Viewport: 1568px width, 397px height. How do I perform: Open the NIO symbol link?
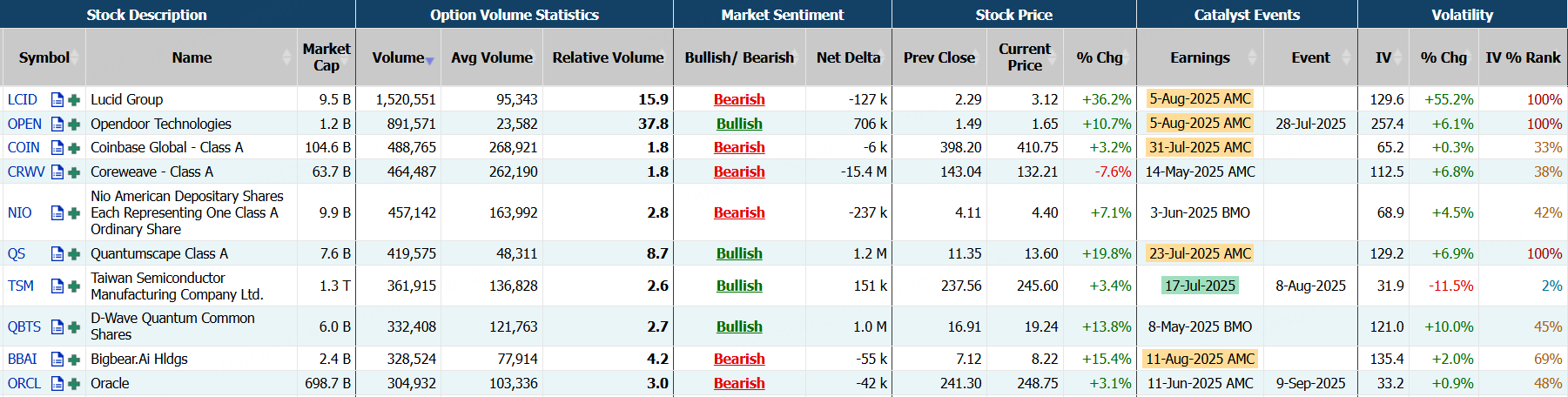coord(19,212)
